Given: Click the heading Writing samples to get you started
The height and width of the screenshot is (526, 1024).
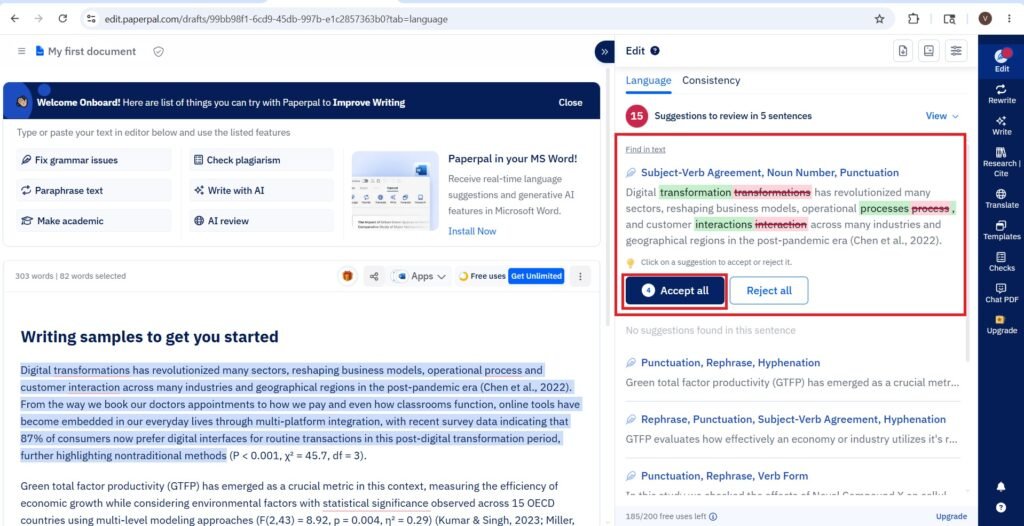Looking at the screenshot, I should [x=150, y=337].
